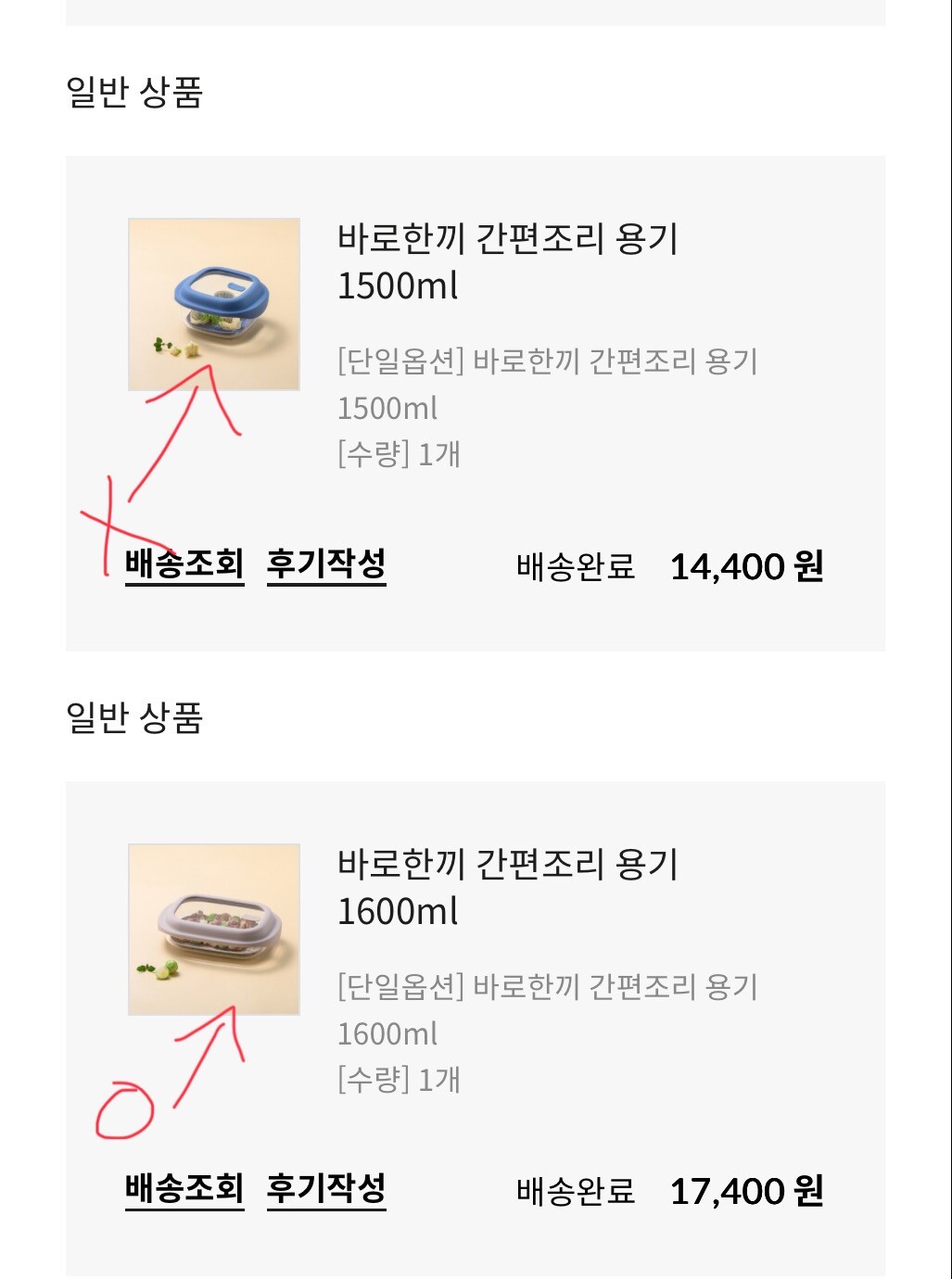The width and height of the screenshot is (952, 1279).
Task: Track delivery (배송조회) for the 1600ml container
Action: tap(184, 1188)
